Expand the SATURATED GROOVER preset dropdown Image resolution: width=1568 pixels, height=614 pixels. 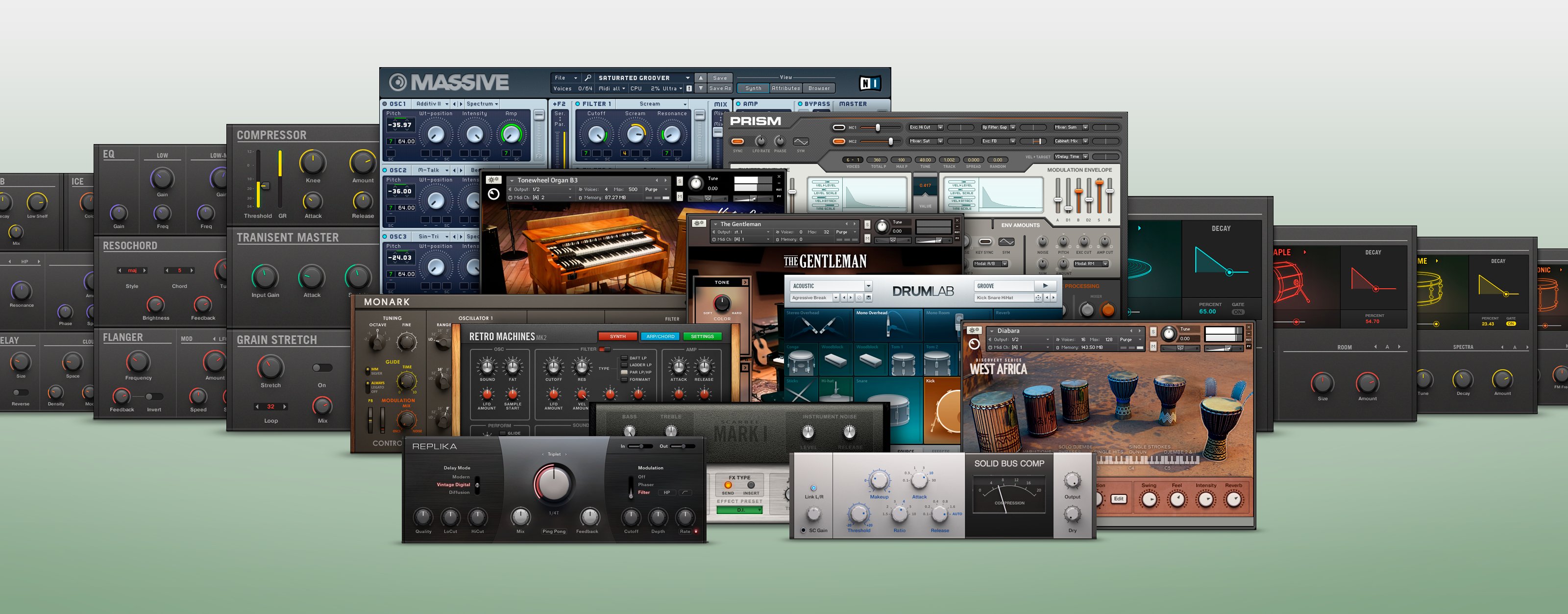pos(688,78)
